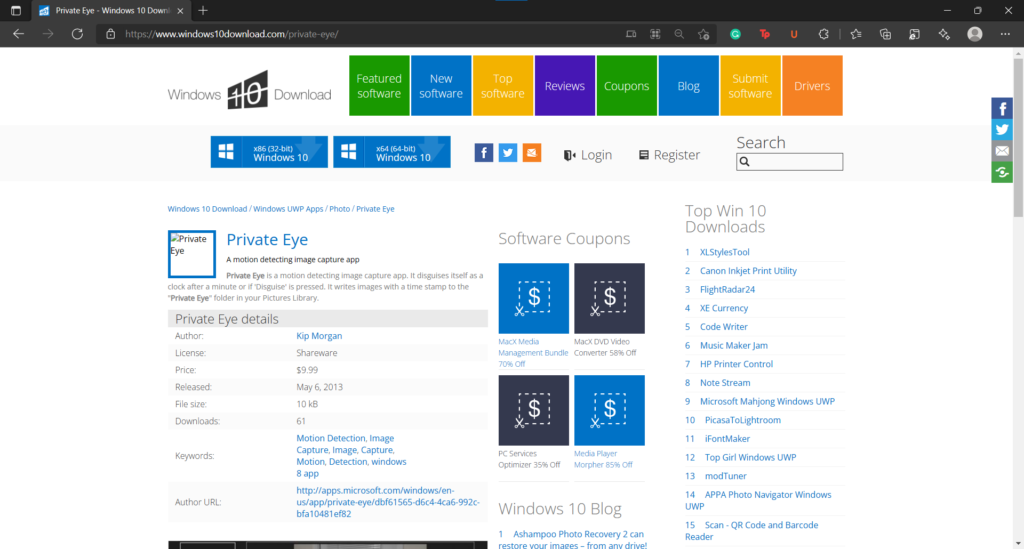
Task: Open the Coupons menu tile
Action: tap(626, 86)
